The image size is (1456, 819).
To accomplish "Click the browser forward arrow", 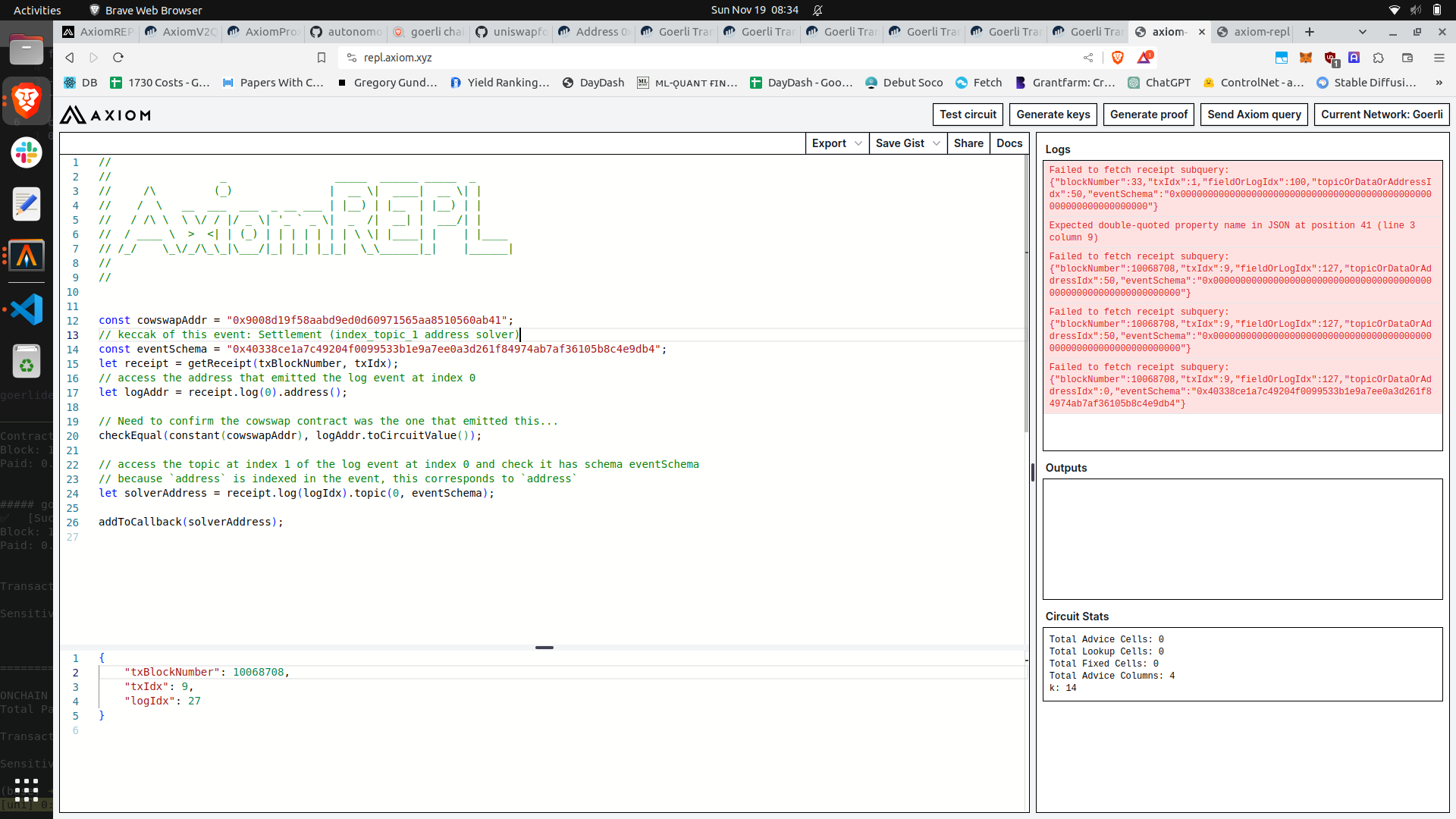I will coord(94,58).
